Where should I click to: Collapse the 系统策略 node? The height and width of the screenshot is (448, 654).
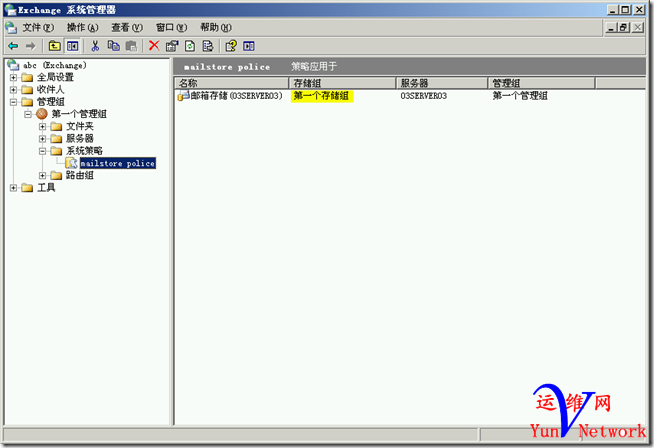click(x=43, y=151)
